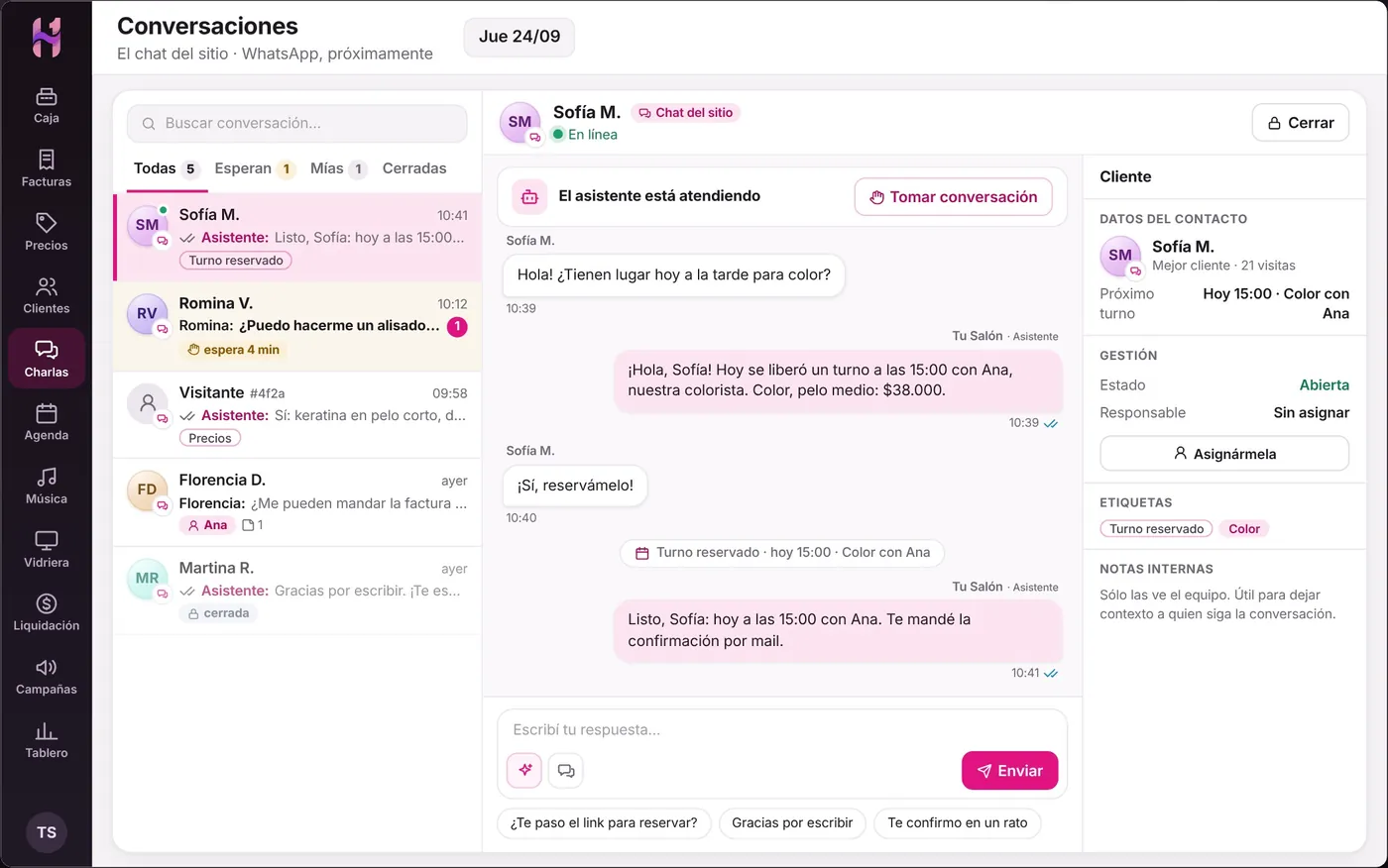Insert quick reply ¿Te paso el link para reservar?
Image resolution: width=1388 pixels, height=868 pixels.
[x=604, y=822]
